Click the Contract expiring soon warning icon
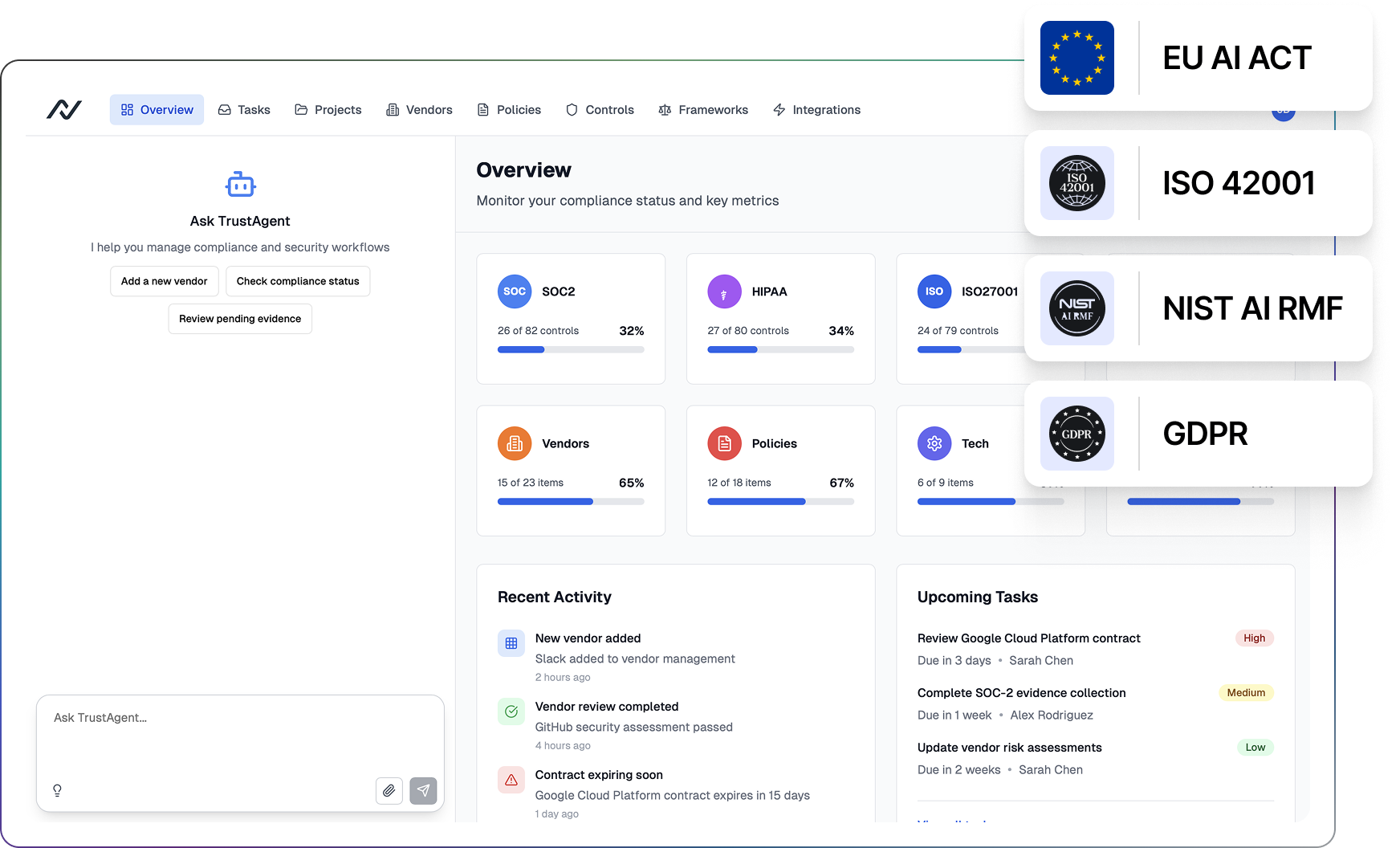The image size is (1400, 848). 511,780
